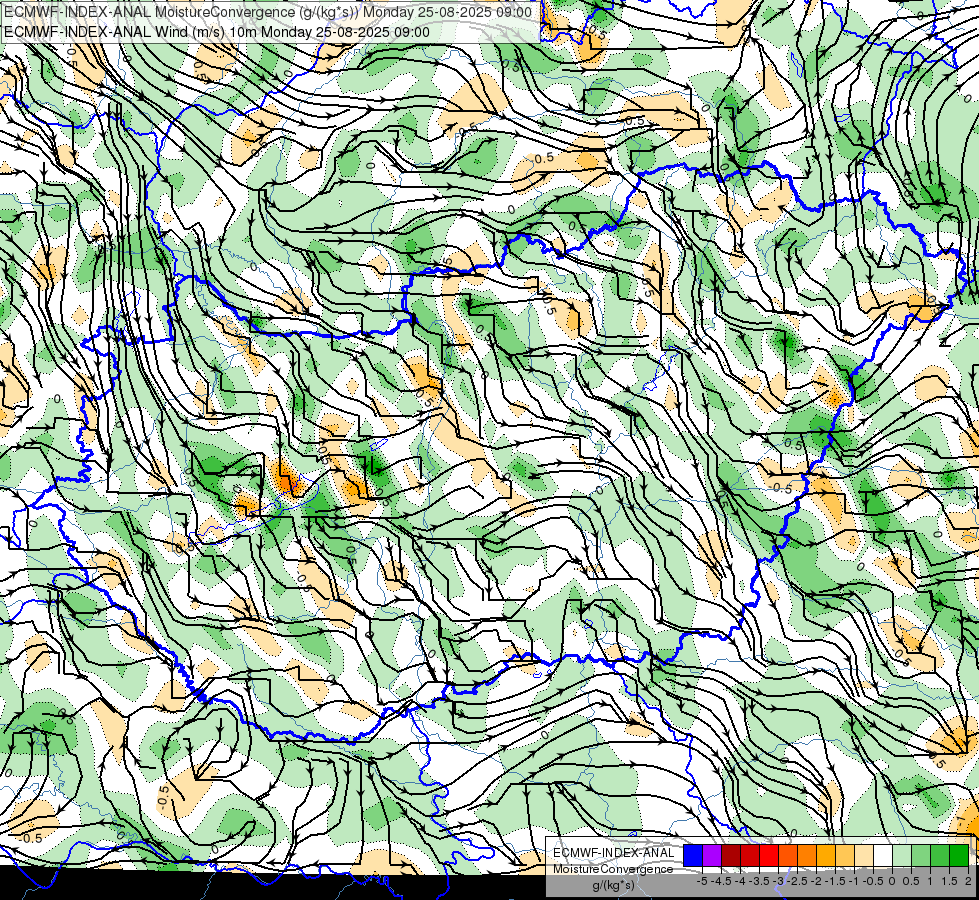Click the -5 legend scale value

pos(702,881)
